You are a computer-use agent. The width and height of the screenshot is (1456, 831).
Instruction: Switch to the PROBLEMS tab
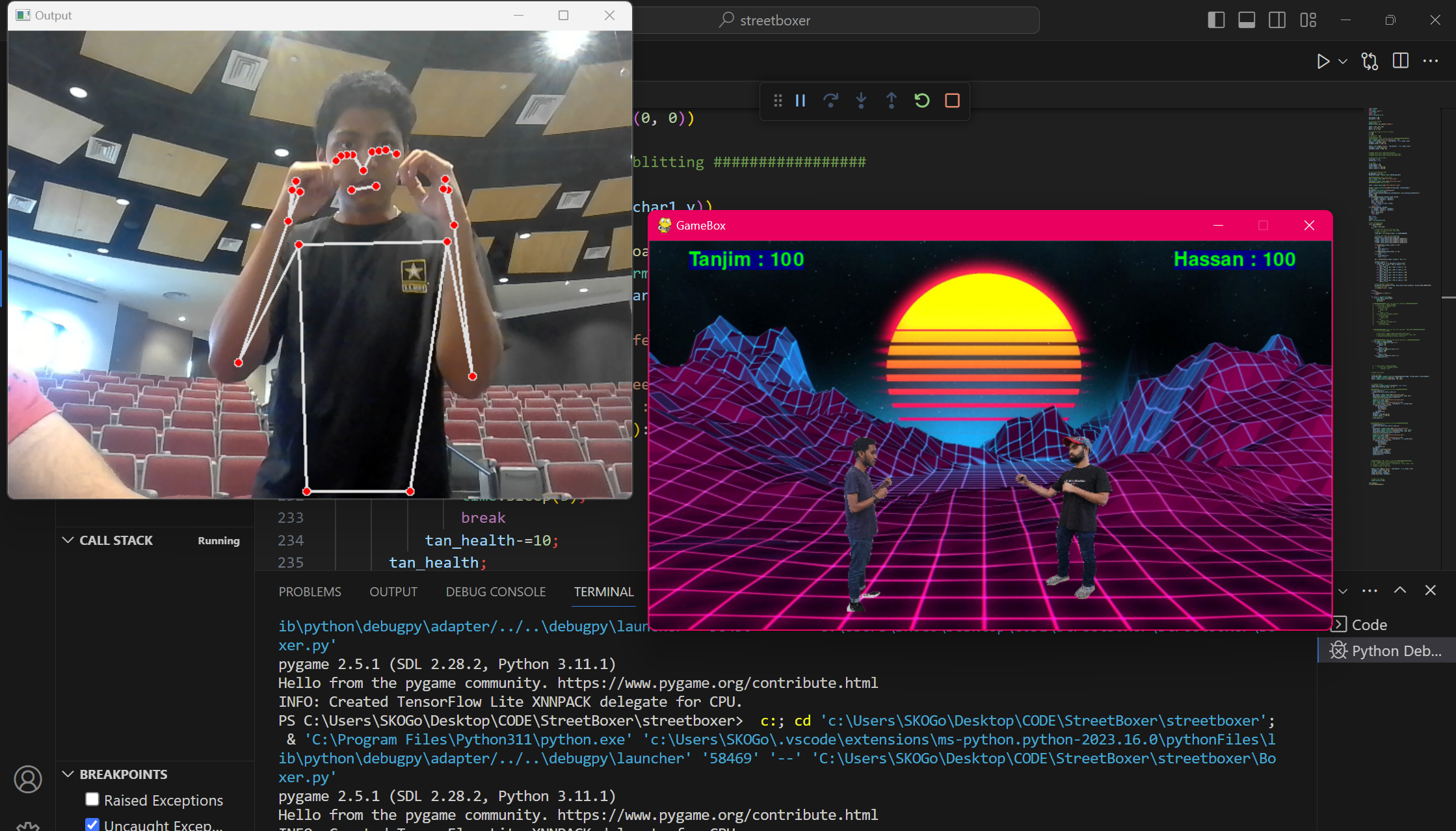pos(310,592)
